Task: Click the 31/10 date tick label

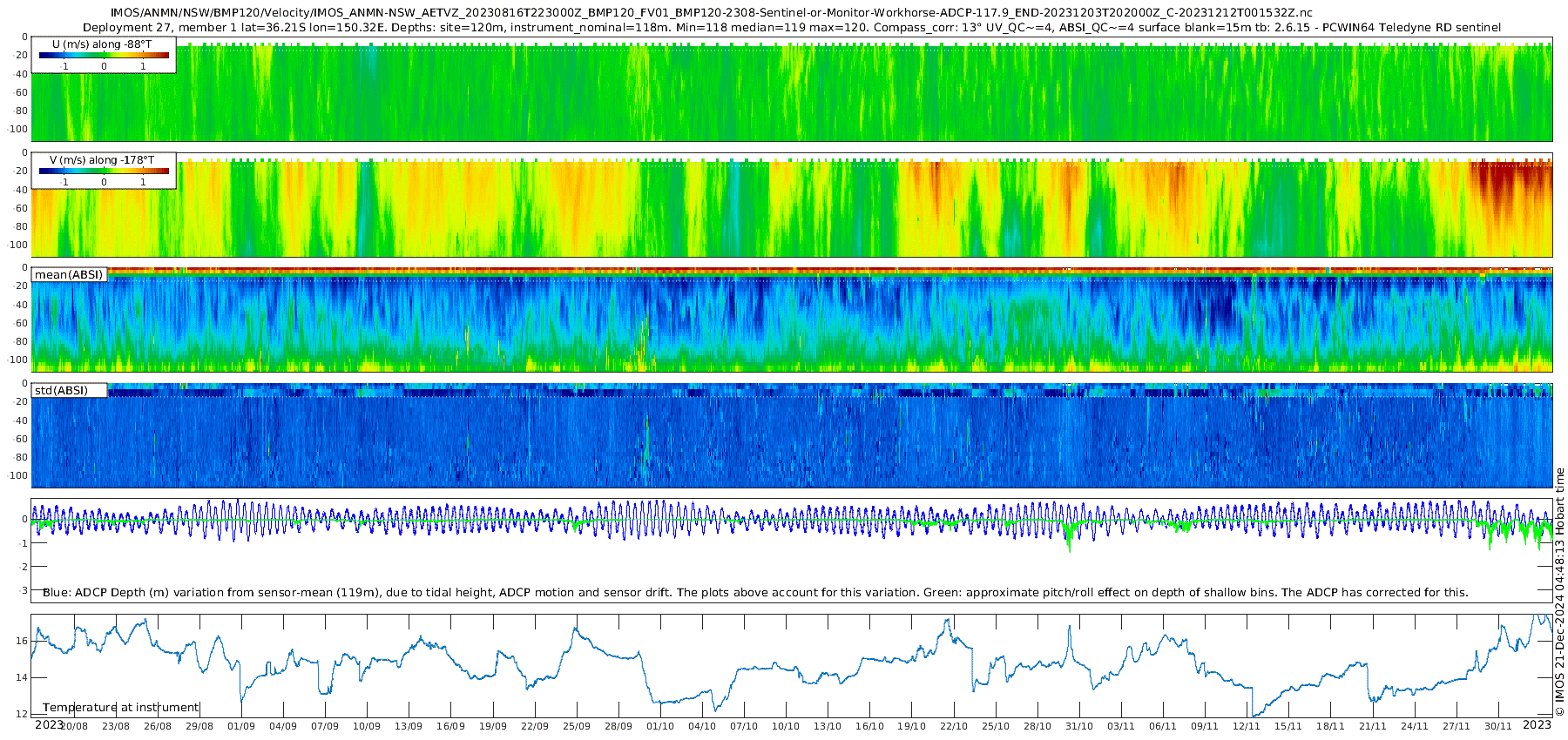Action: click(1079, 726)
